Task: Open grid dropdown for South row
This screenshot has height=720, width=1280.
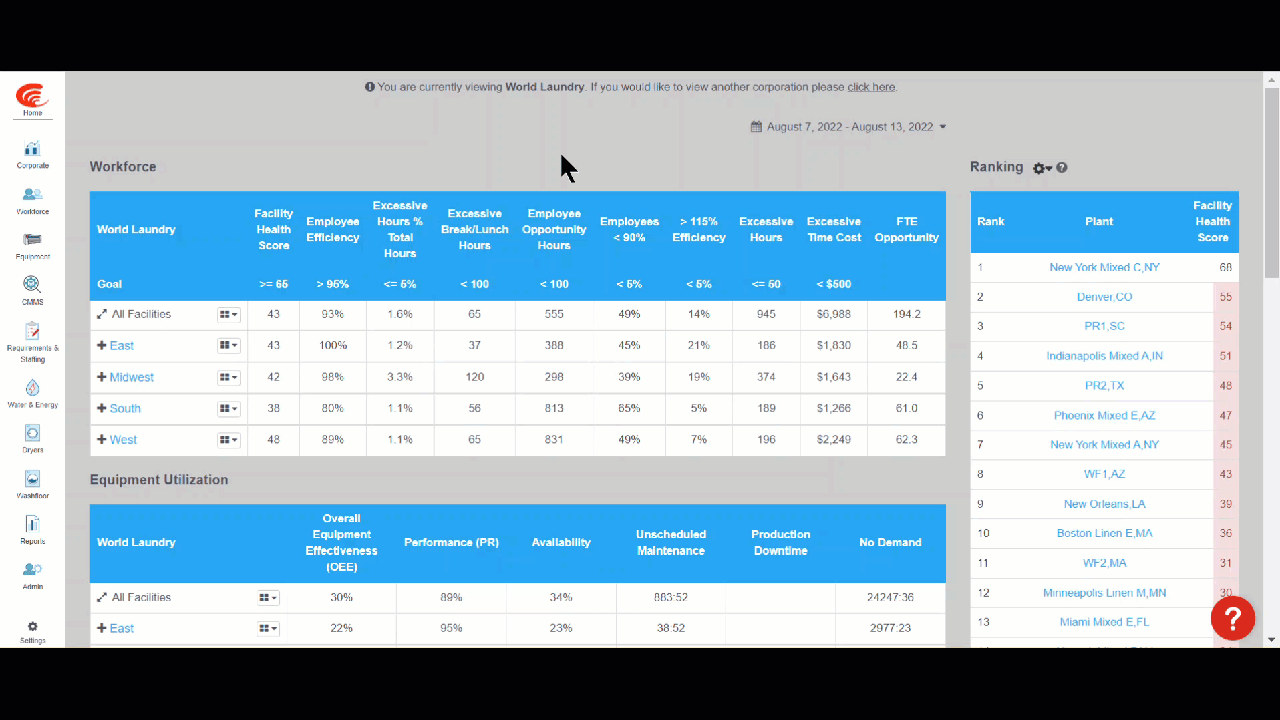Action: [x=229, y=409]
